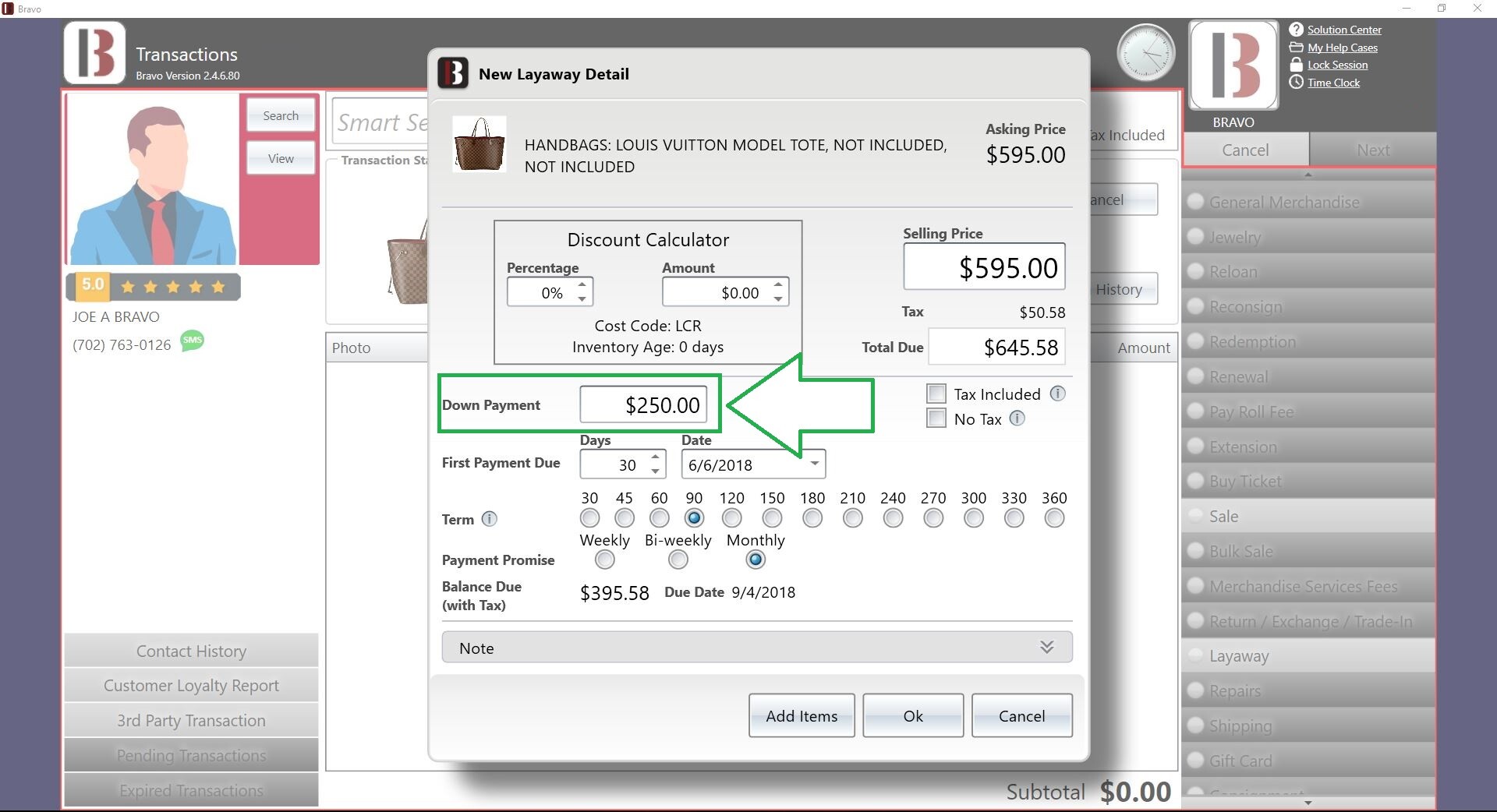Screen dimensions: 1497x812
Task: Open the Solution Center help icon
Action: click(1296, 30)
